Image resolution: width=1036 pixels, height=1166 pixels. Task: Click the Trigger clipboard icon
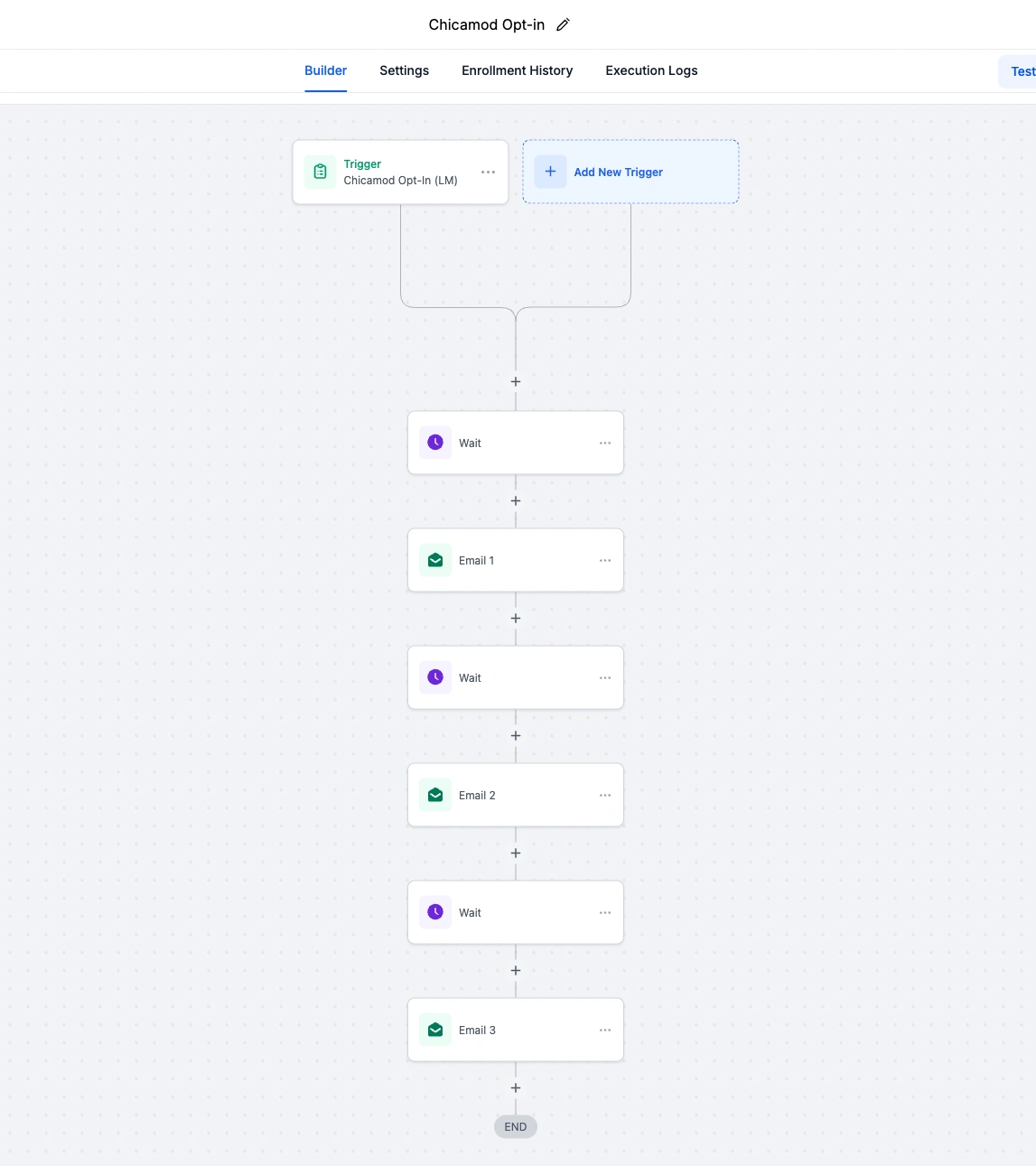[320, 172]
